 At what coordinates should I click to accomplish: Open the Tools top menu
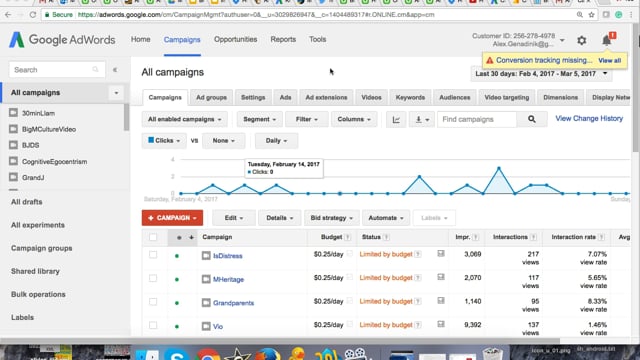pos(318,40)
